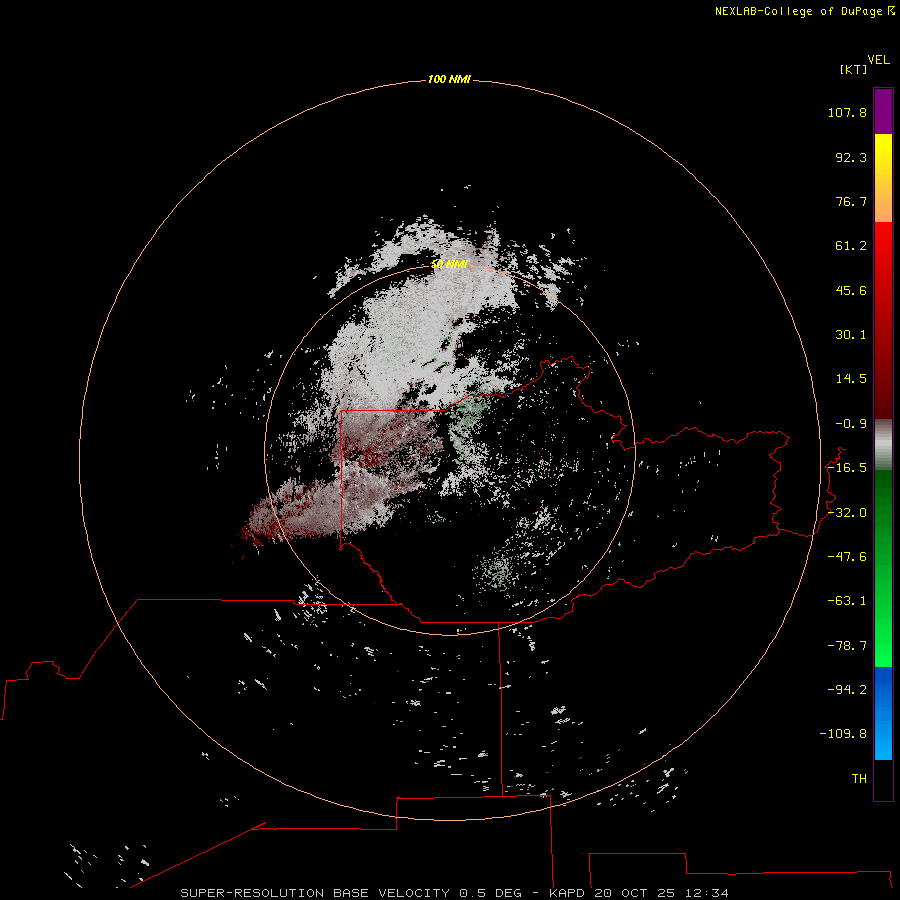
Task: Click the -109.8 velocity scale value
Action: click(x=843, y=734)
